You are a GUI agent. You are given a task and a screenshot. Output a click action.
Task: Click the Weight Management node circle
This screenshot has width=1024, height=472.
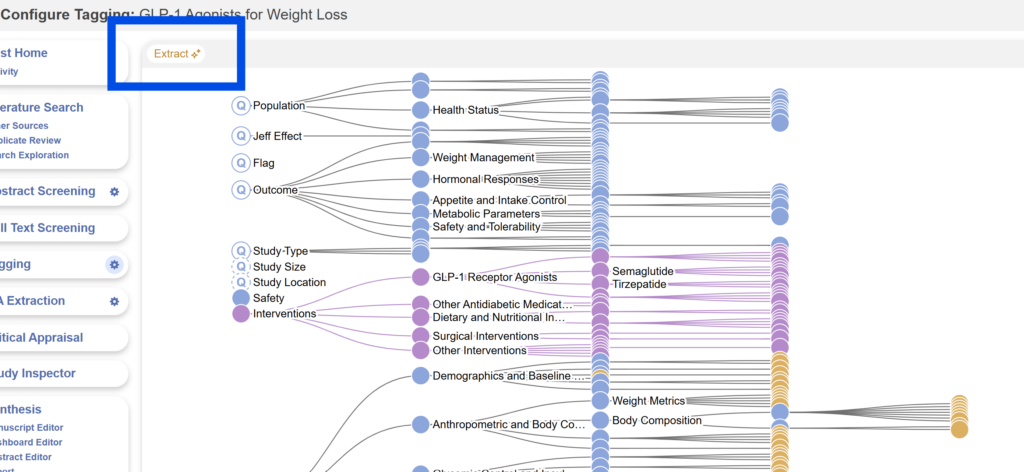coord(421,157)
